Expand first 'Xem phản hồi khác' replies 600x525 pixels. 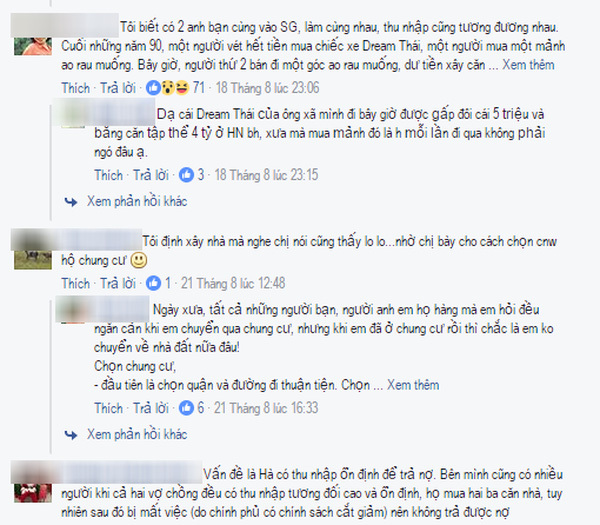[x=137, y=201]
